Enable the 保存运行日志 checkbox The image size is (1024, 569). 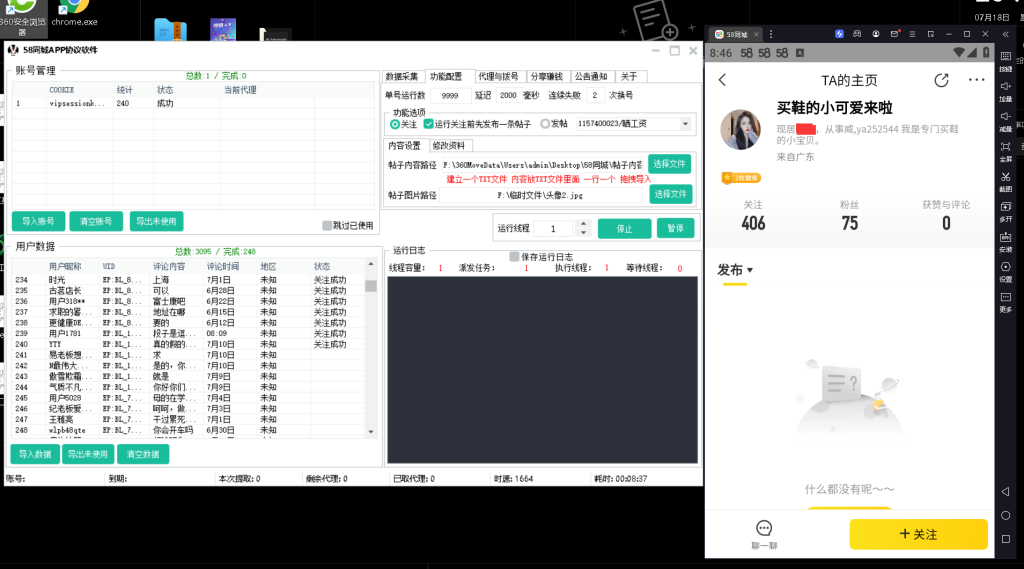point(515,256)
